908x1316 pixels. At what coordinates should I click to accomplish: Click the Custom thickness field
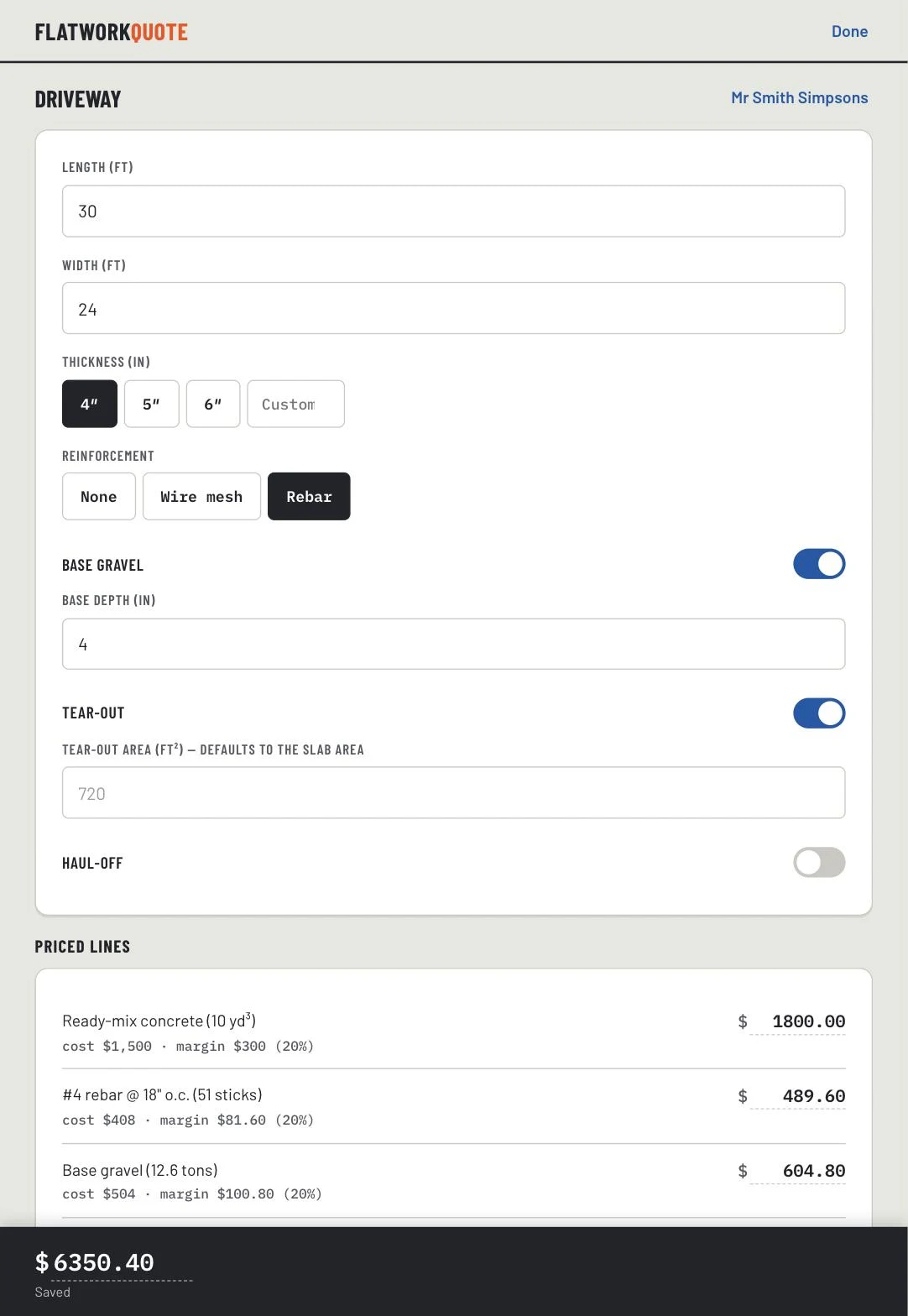(x=295, y=404)
